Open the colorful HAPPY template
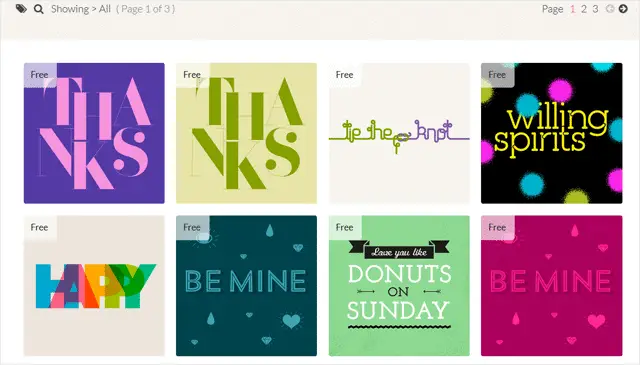This screenshot has height=365, width=640. pyautogui.click(x=94, y=286)
